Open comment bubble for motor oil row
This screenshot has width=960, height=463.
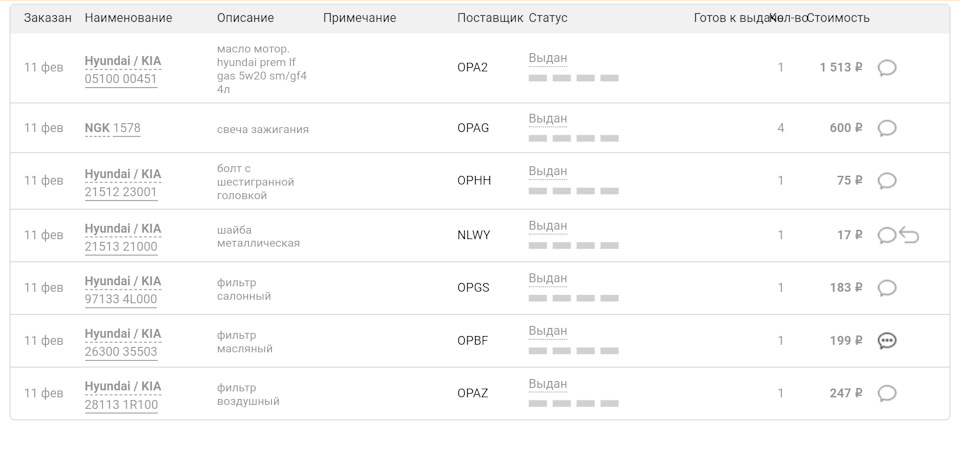[x=886, y=68]
